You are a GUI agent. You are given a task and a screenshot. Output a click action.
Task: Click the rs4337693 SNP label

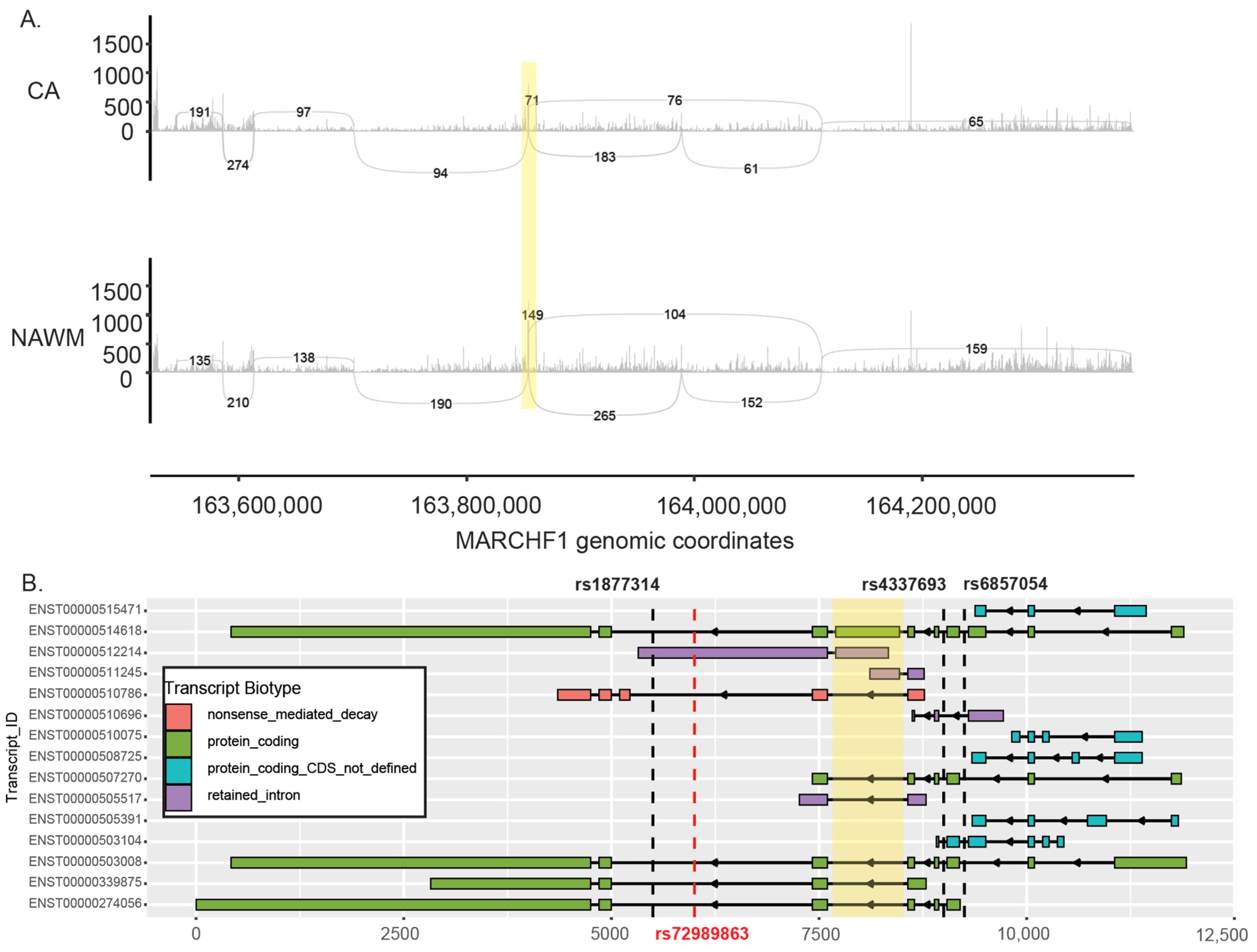click(904, 585)
